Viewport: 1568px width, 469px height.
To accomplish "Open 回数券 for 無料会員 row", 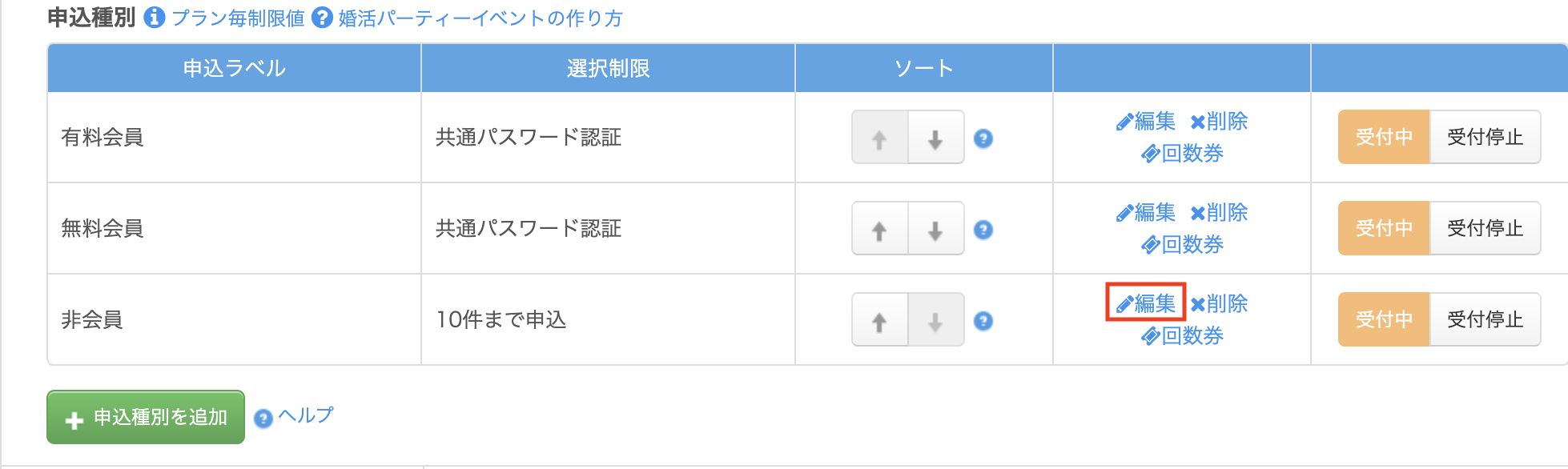I will [x=1183, y=244].
